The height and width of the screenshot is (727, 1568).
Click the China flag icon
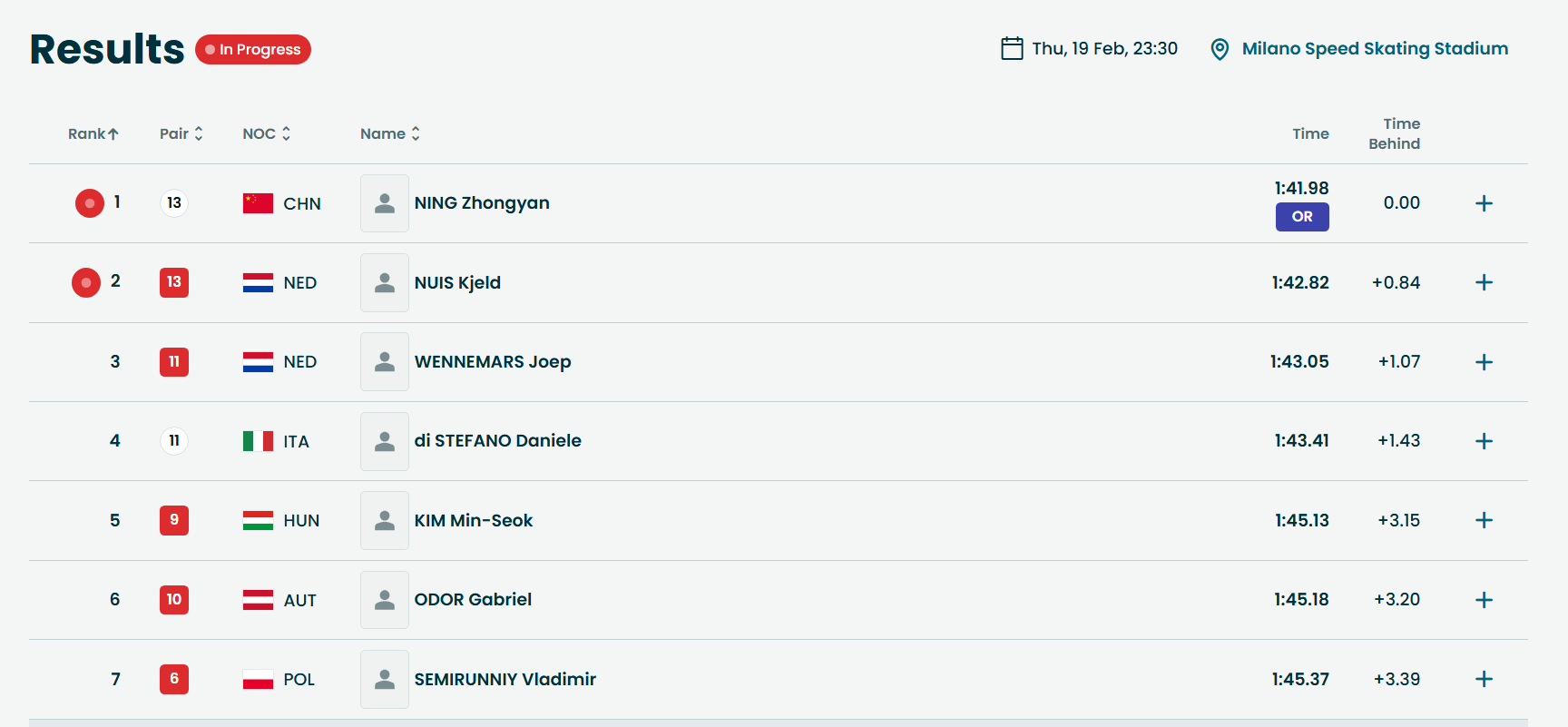coord(258,203)
